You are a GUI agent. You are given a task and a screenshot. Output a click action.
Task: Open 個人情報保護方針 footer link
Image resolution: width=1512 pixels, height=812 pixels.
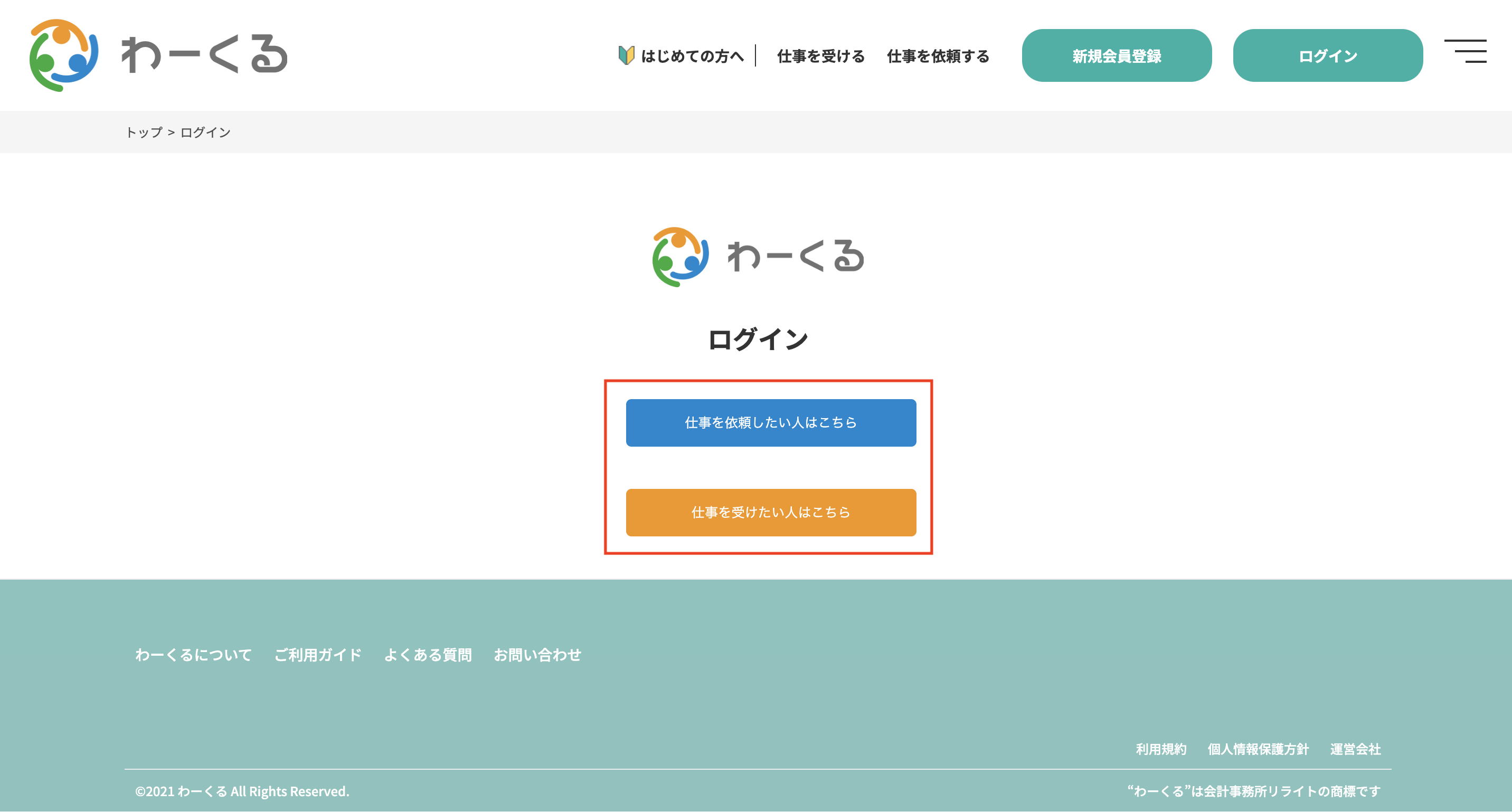(1258, 749)
